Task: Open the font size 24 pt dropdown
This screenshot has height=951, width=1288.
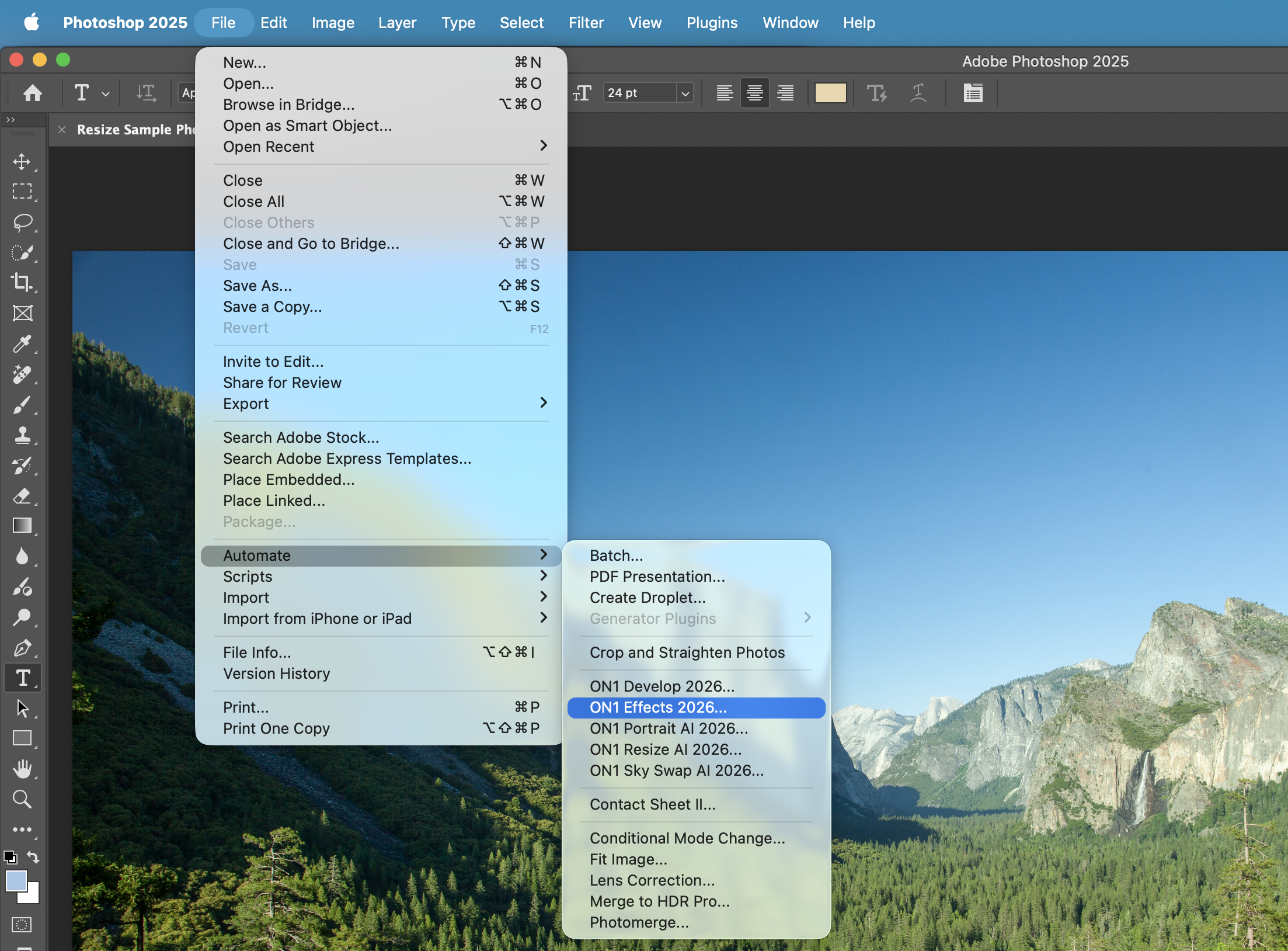Action: 685,93
